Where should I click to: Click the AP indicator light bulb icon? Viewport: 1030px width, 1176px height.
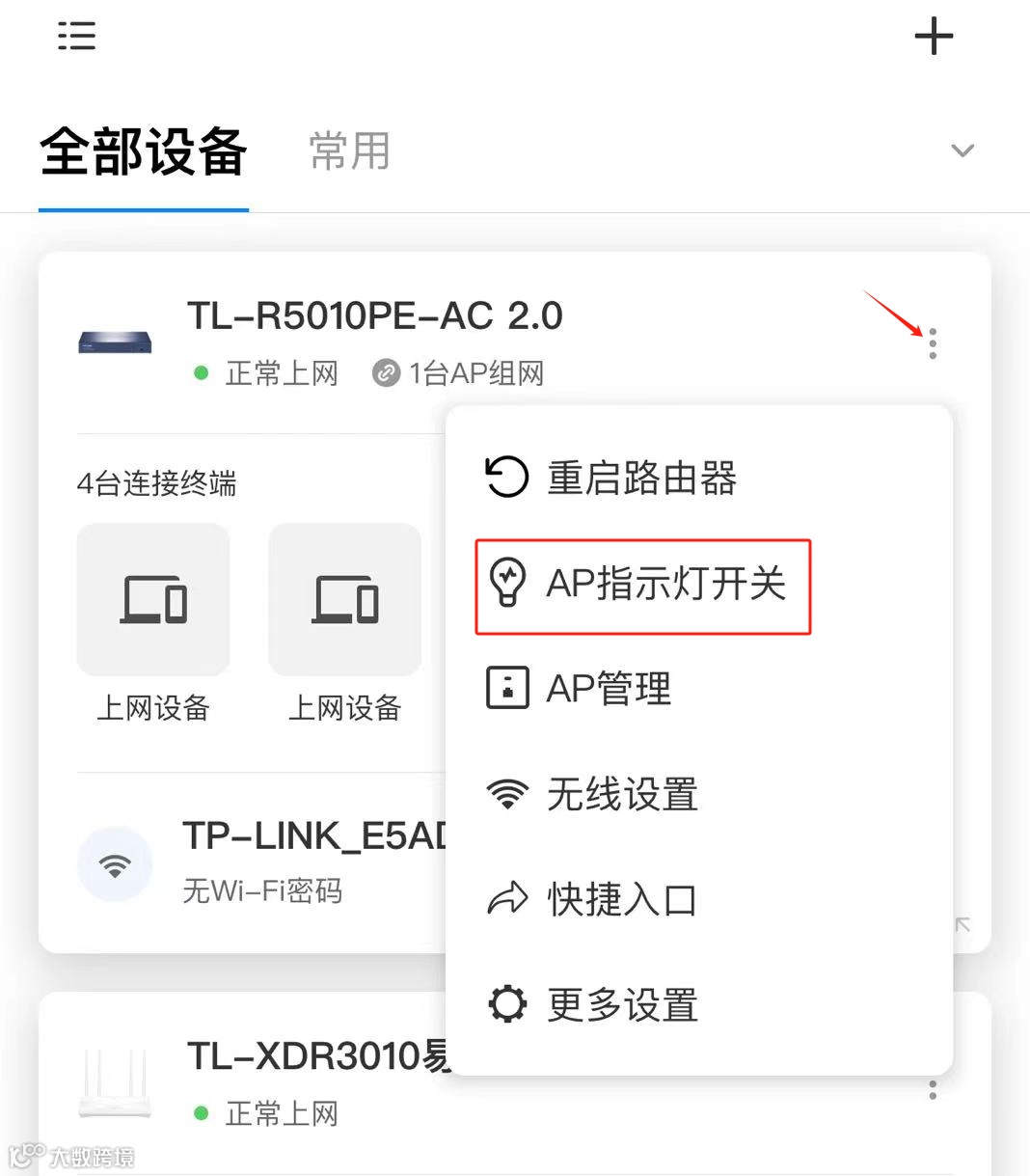[507, 582]
